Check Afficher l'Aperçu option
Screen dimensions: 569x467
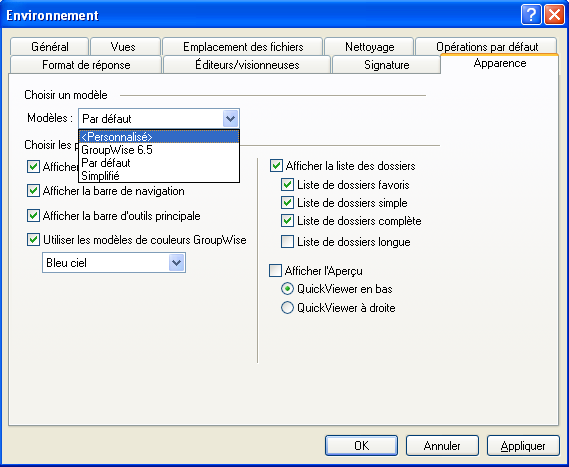[x=275, y=271]
